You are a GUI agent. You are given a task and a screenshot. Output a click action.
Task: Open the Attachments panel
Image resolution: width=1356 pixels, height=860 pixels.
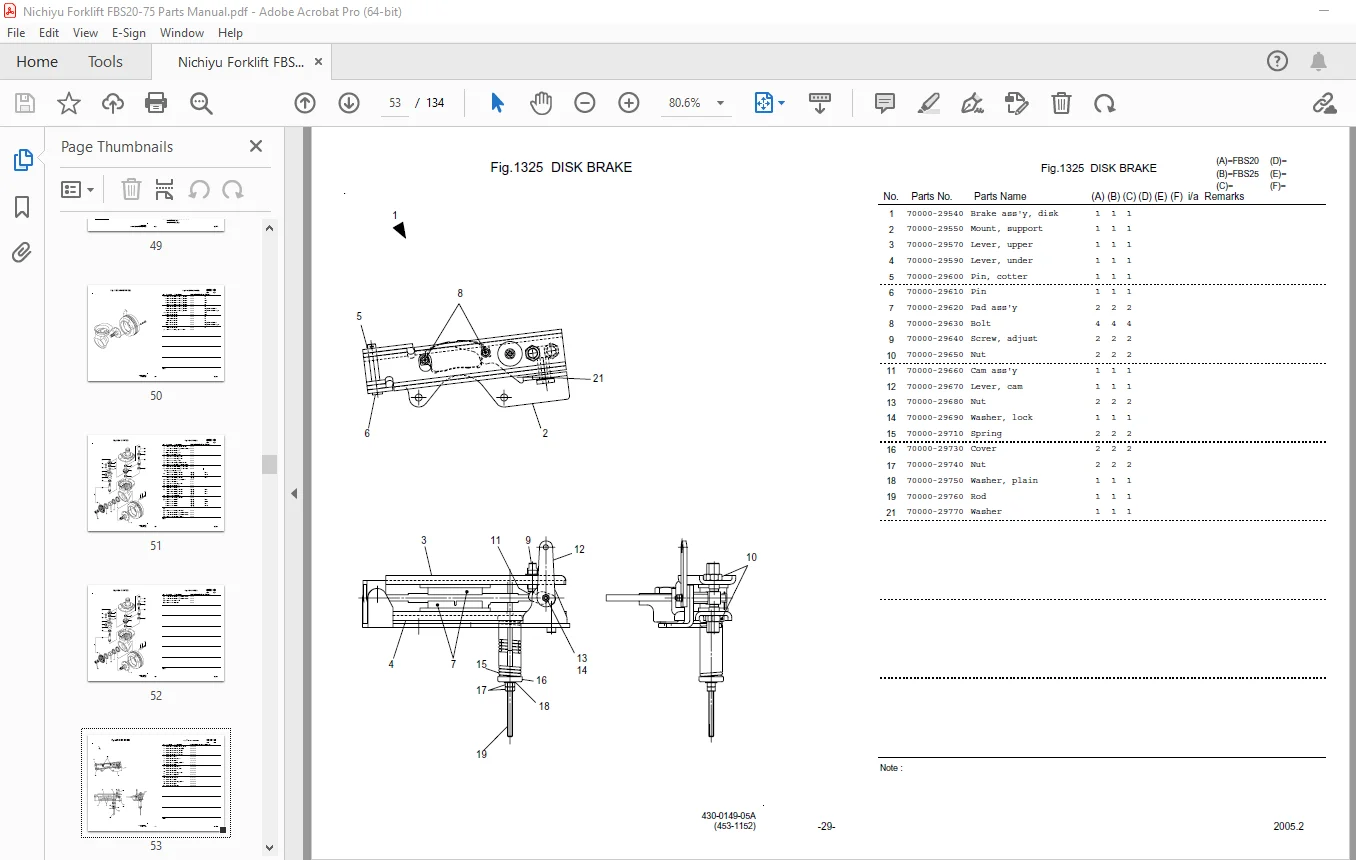[22, 253]
